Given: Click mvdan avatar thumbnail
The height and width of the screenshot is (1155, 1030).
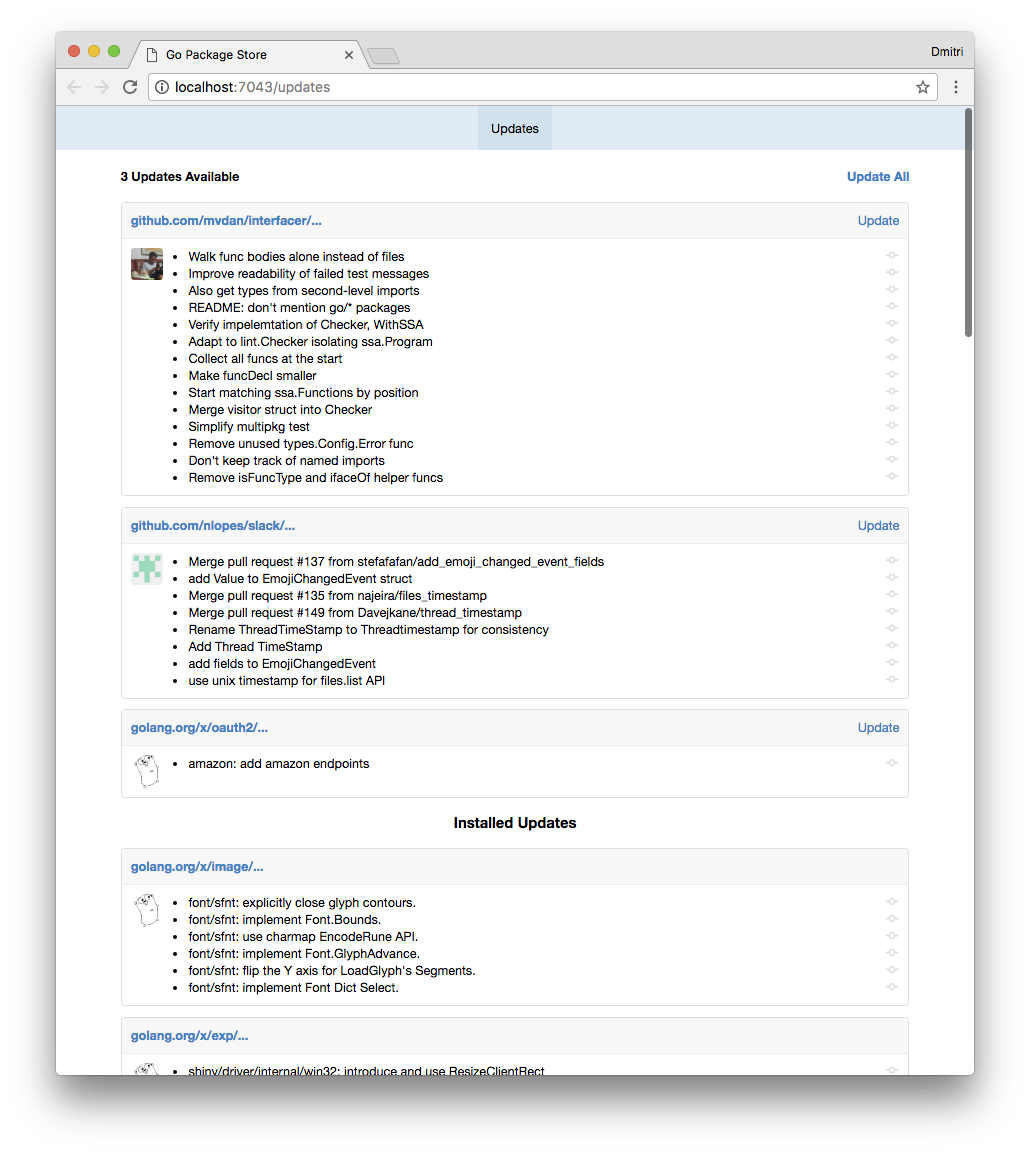Looking at the screenshot, I should (147, 264).
